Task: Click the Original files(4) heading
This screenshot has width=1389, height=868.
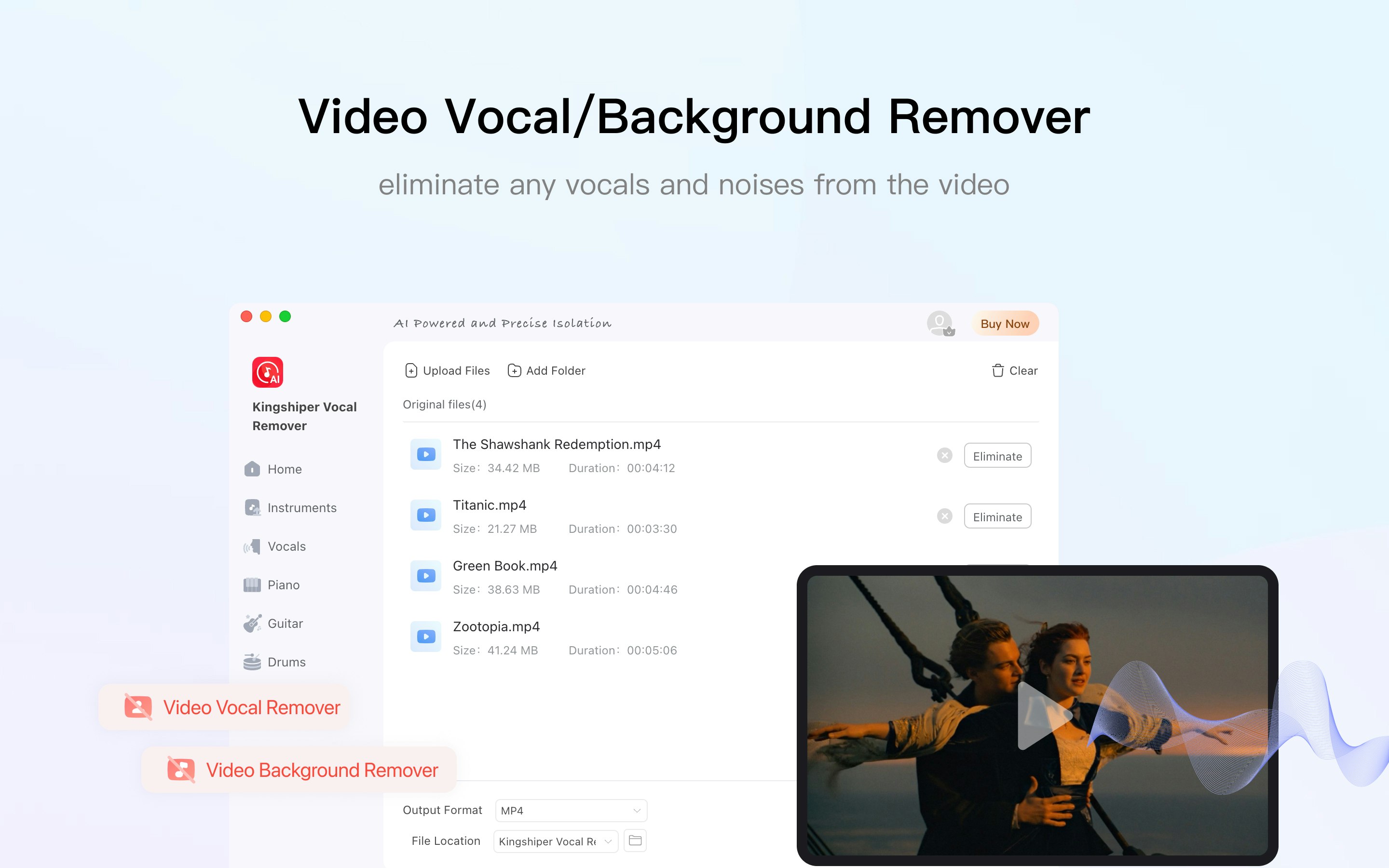Action: click(x=445, y=404)
